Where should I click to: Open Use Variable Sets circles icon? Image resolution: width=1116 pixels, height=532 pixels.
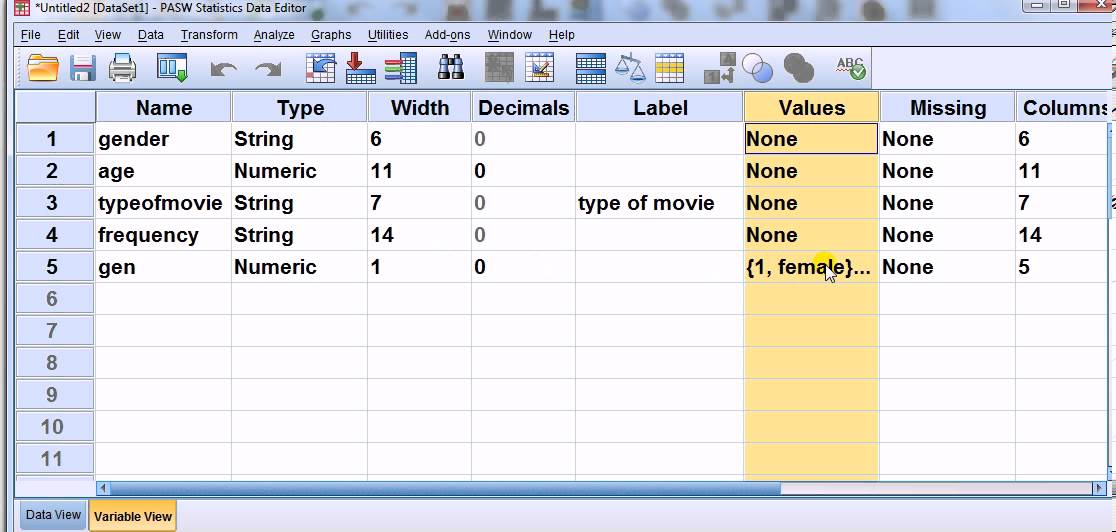pyautogui.click(x=757, y=68)
